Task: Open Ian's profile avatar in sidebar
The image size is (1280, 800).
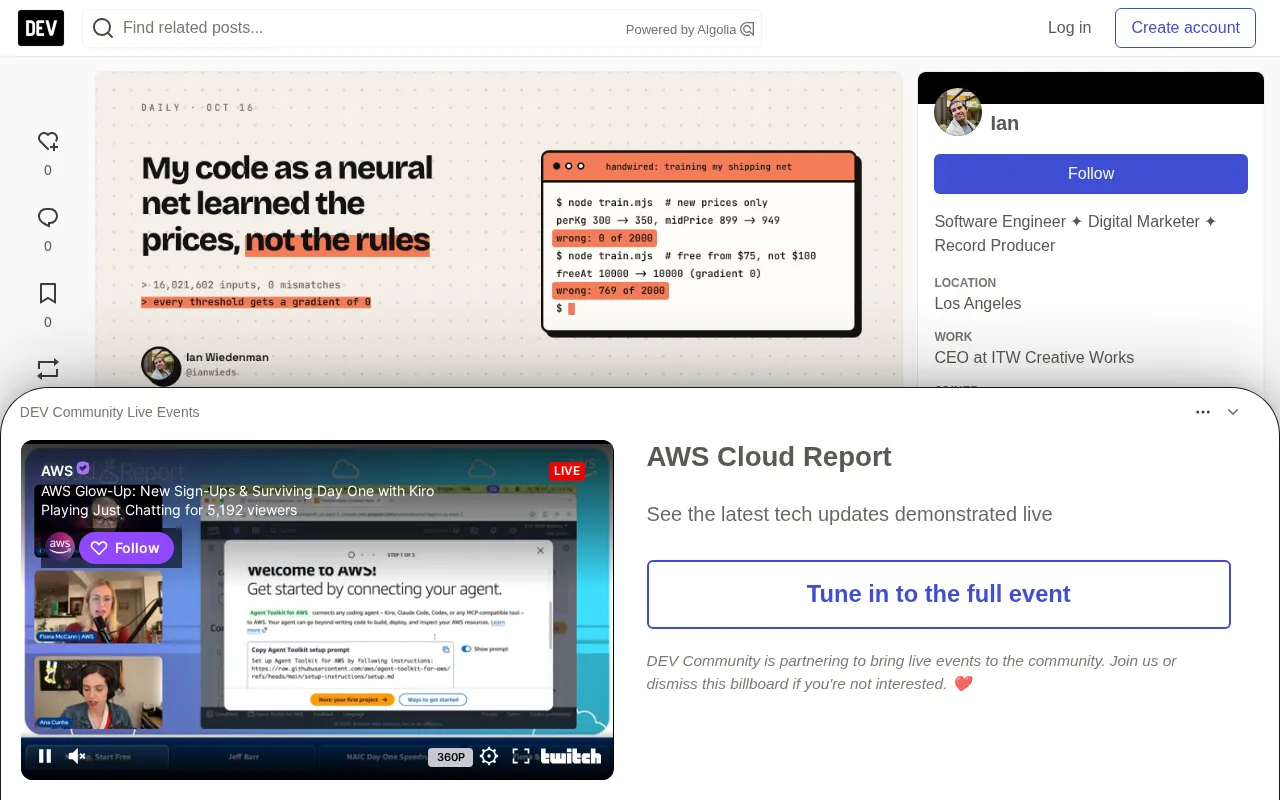Action: tap(958, 112)
